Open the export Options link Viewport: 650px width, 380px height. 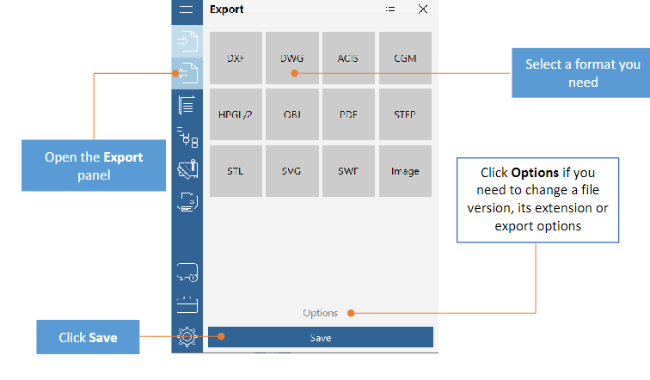tap(320, 313)
